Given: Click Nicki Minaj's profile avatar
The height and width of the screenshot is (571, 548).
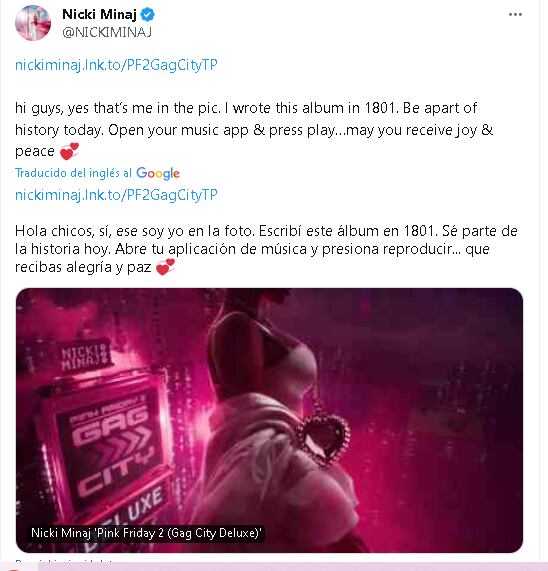Looking at the screenshot, I should point(33,23).
